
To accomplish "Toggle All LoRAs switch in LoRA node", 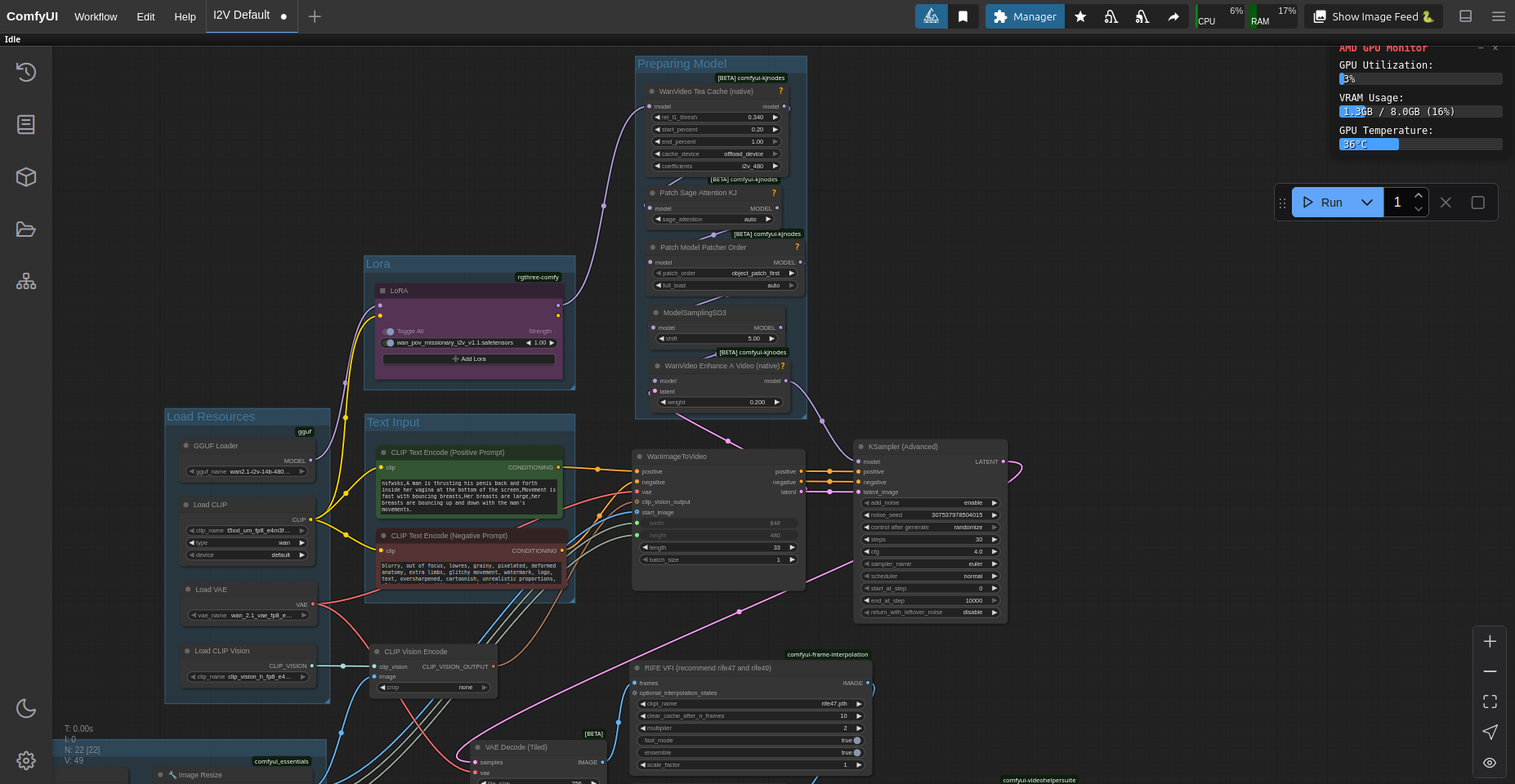I will (x=389, y=332).
